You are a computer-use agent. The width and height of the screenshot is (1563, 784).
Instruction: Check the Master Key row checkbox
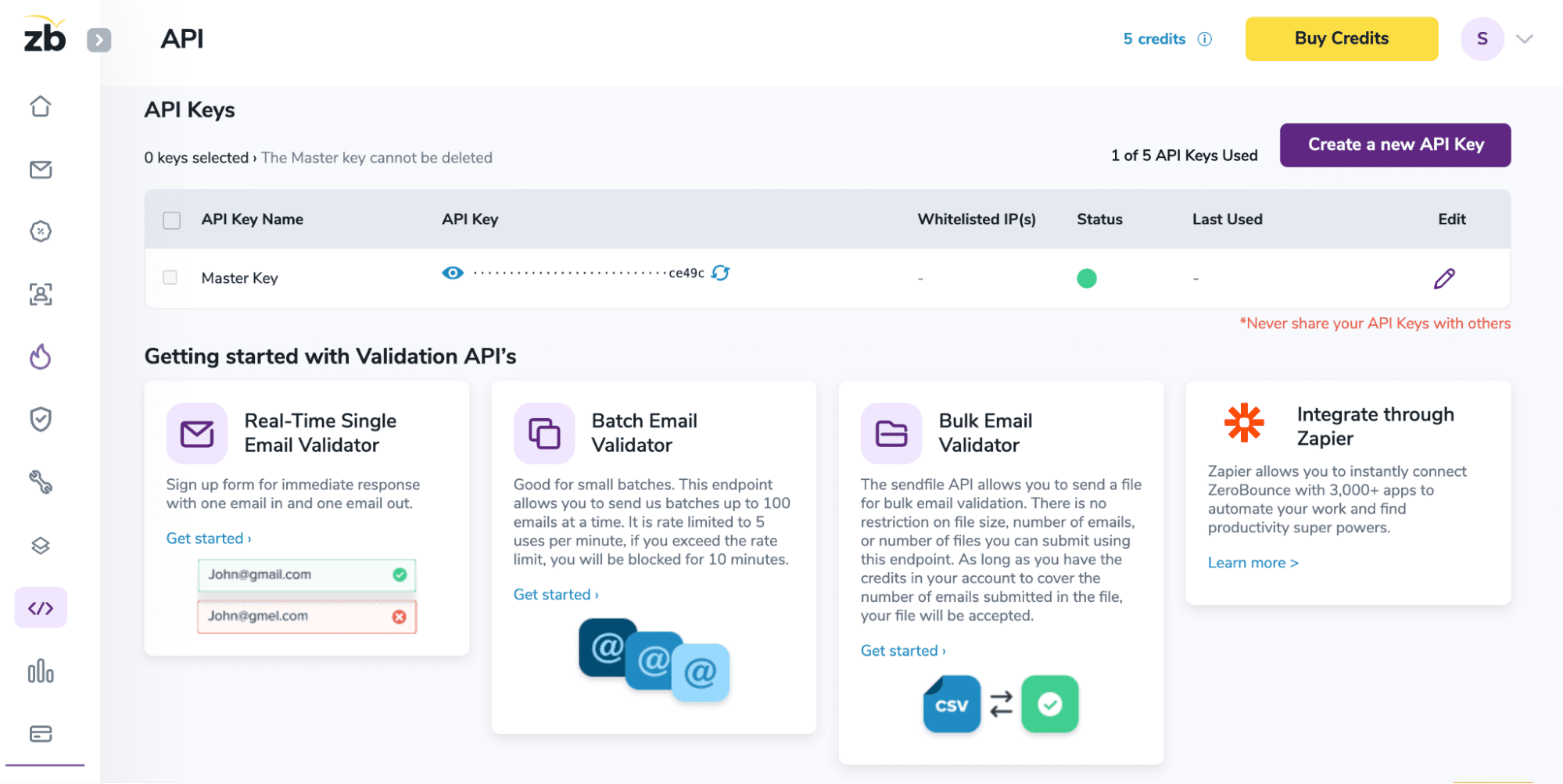point(170,277)
